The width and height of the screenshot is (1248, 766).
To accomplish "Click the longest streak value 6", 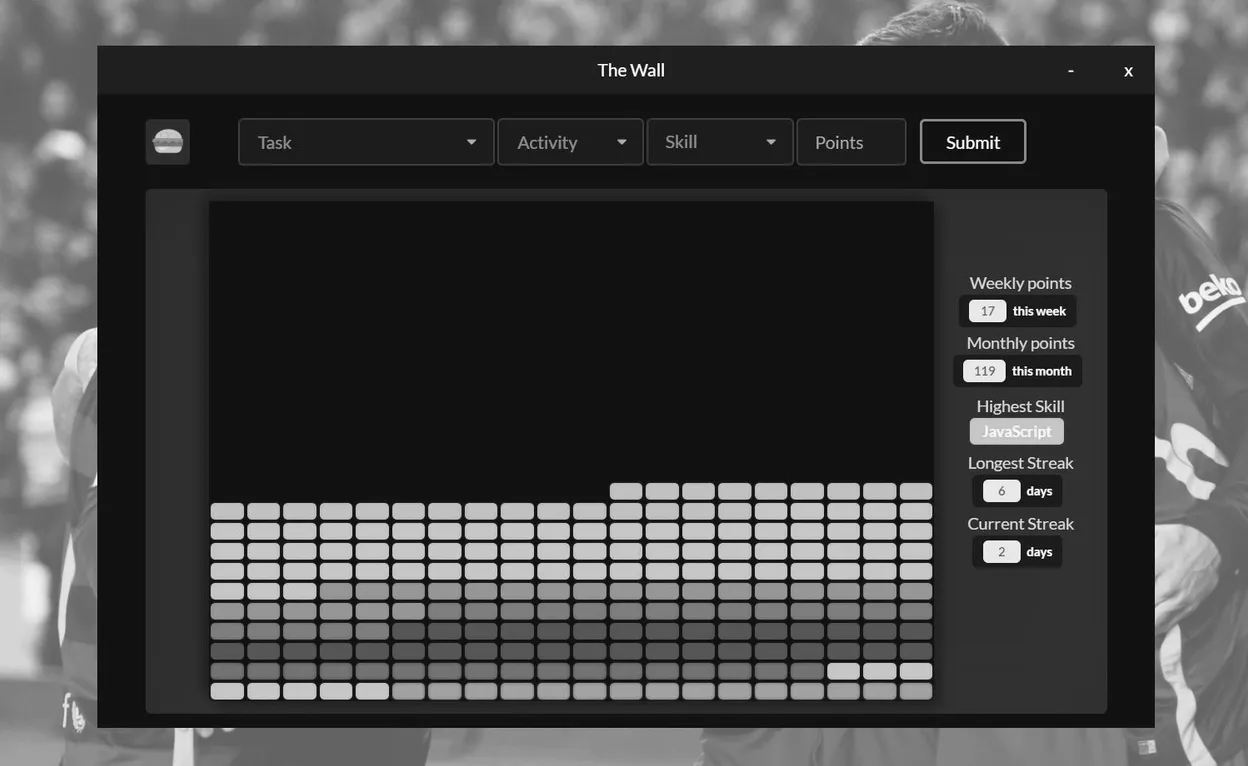I will point(1001,491).
